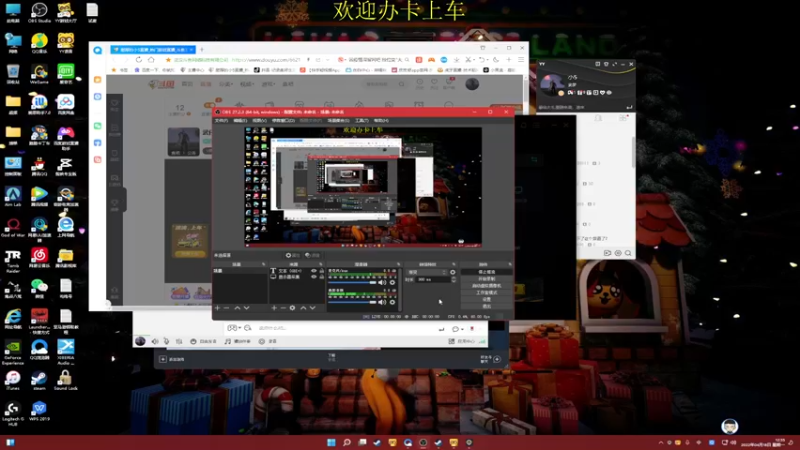Open settings gear for first audio track
800x450 pixels.
392,282
